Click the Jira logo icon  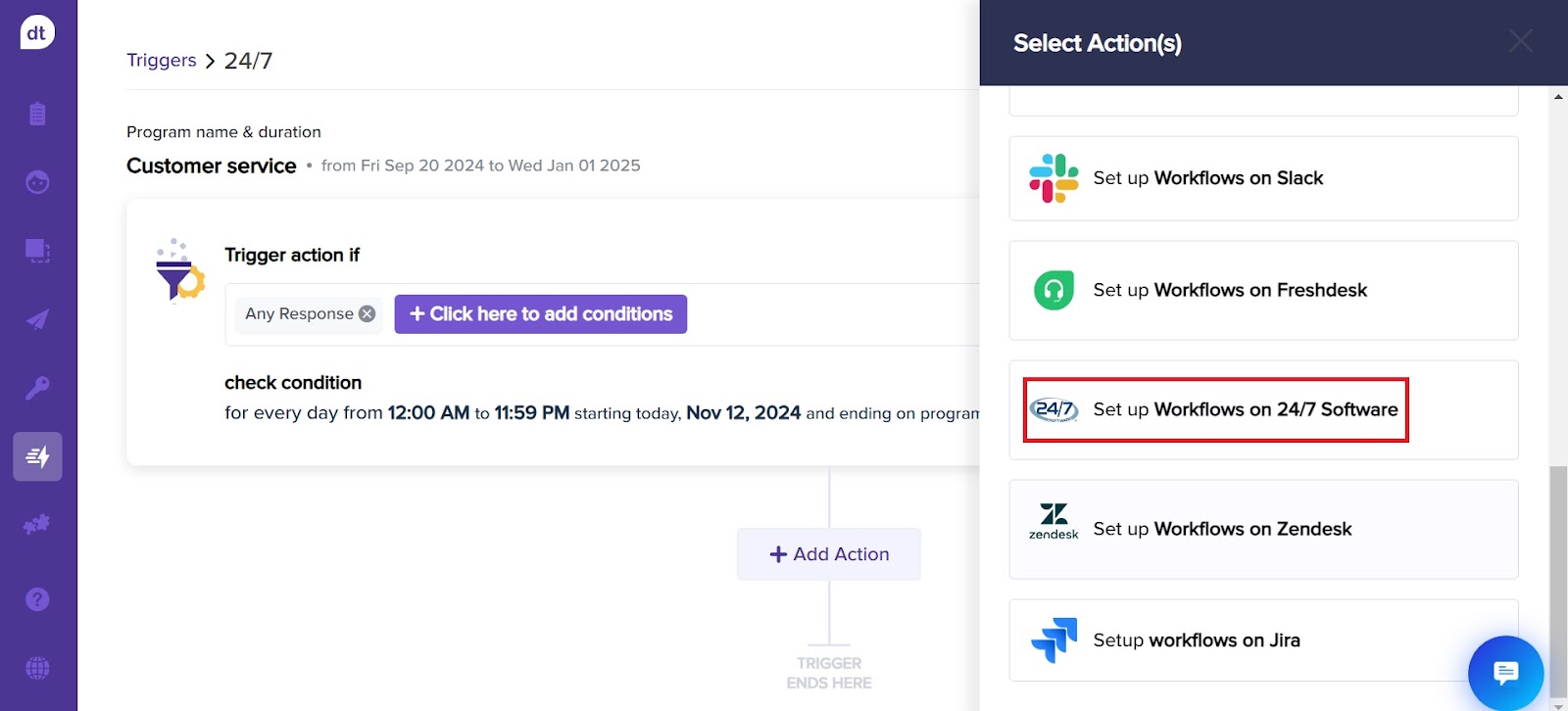[1053, 640]
